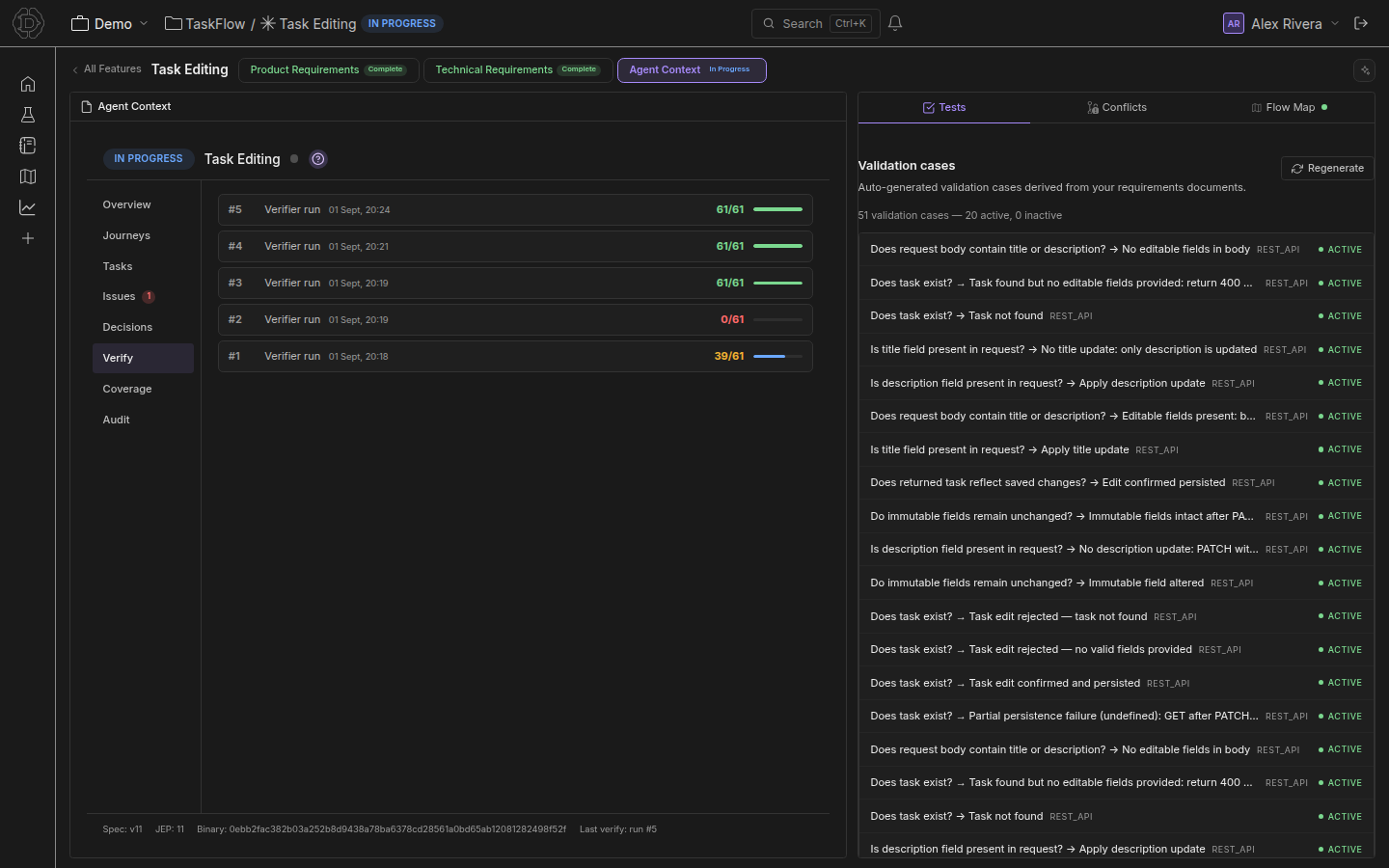Click the TaskFlow breadcrumb link
Viewport: 1389px width, 868px height.
215,23
